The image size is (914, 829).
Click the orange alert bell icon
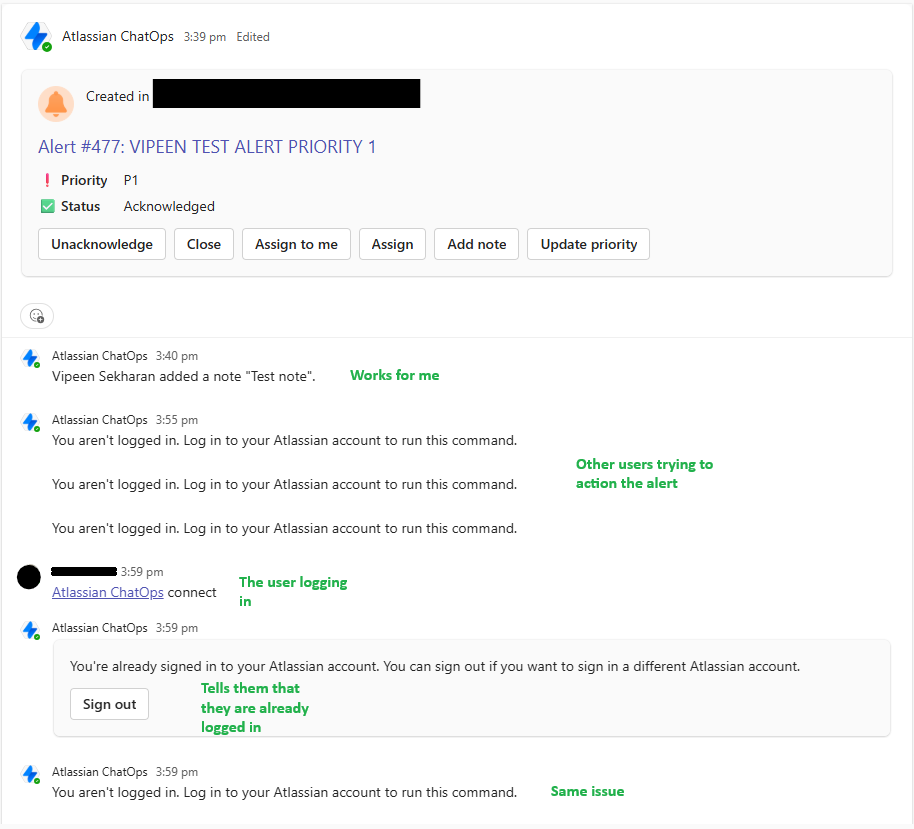coord(56,103)
